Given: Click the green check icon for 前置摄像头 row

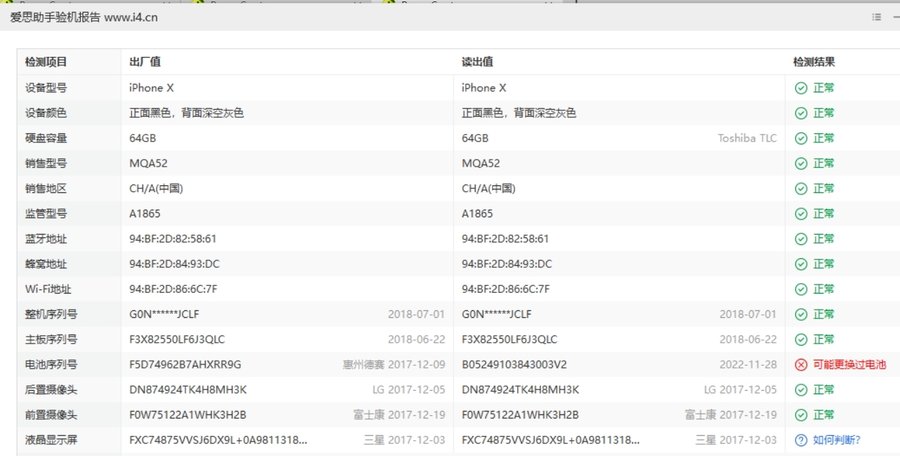Looking at the screenshot, I should [801, 414].
